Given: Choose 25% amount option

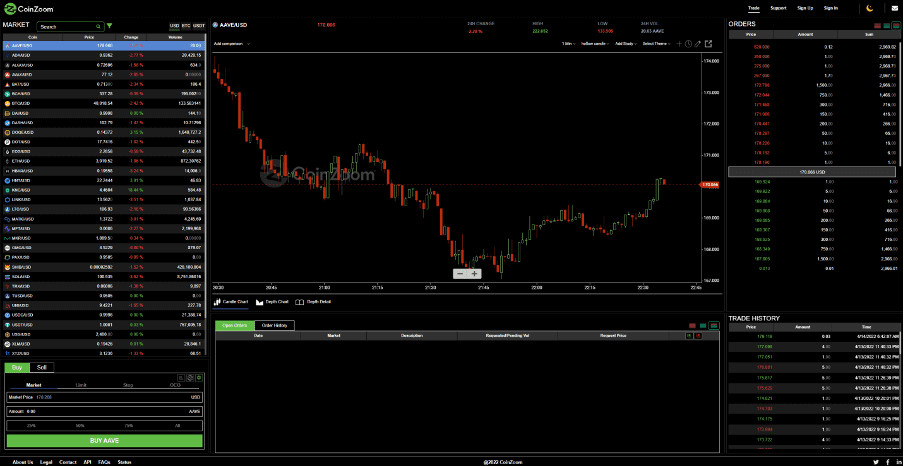Looking at the screenshot, I should tap(30, 426).
